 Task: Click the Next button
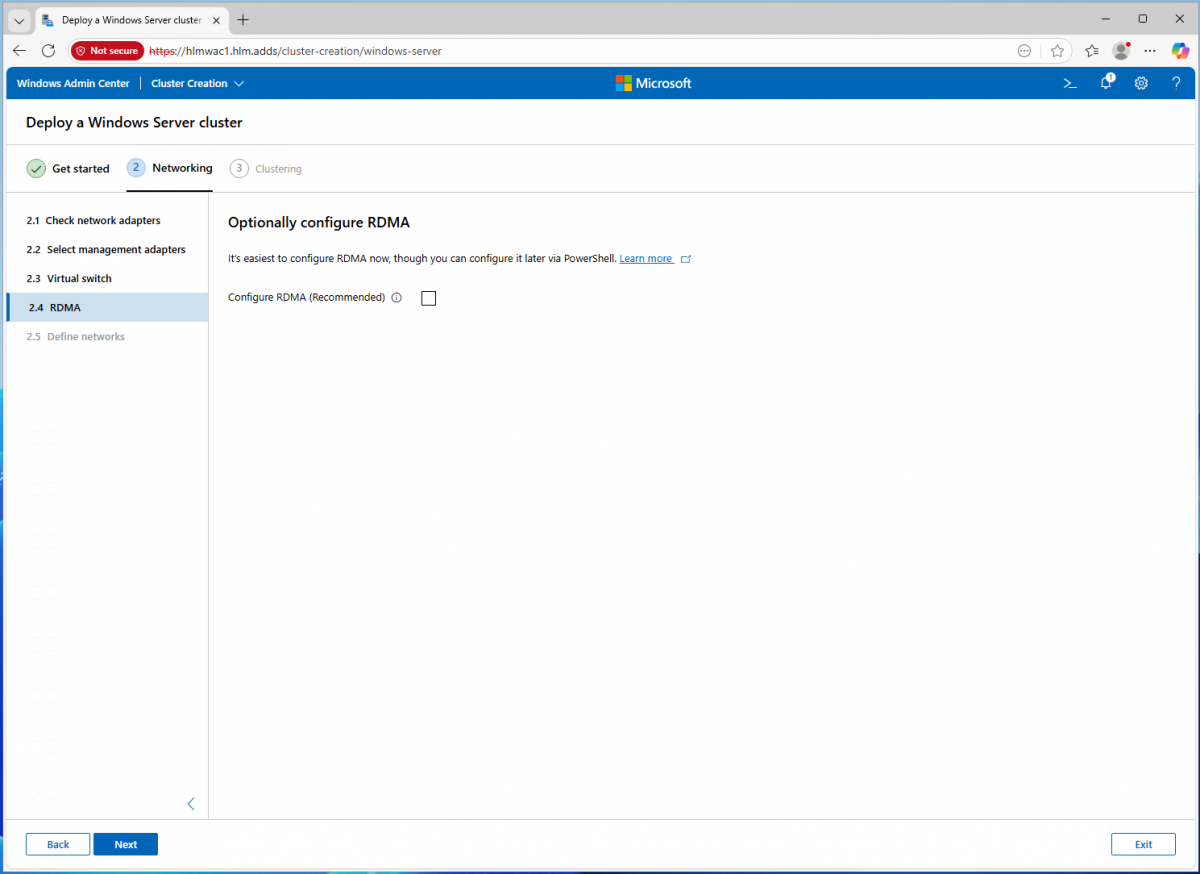(x=125, y=844)
